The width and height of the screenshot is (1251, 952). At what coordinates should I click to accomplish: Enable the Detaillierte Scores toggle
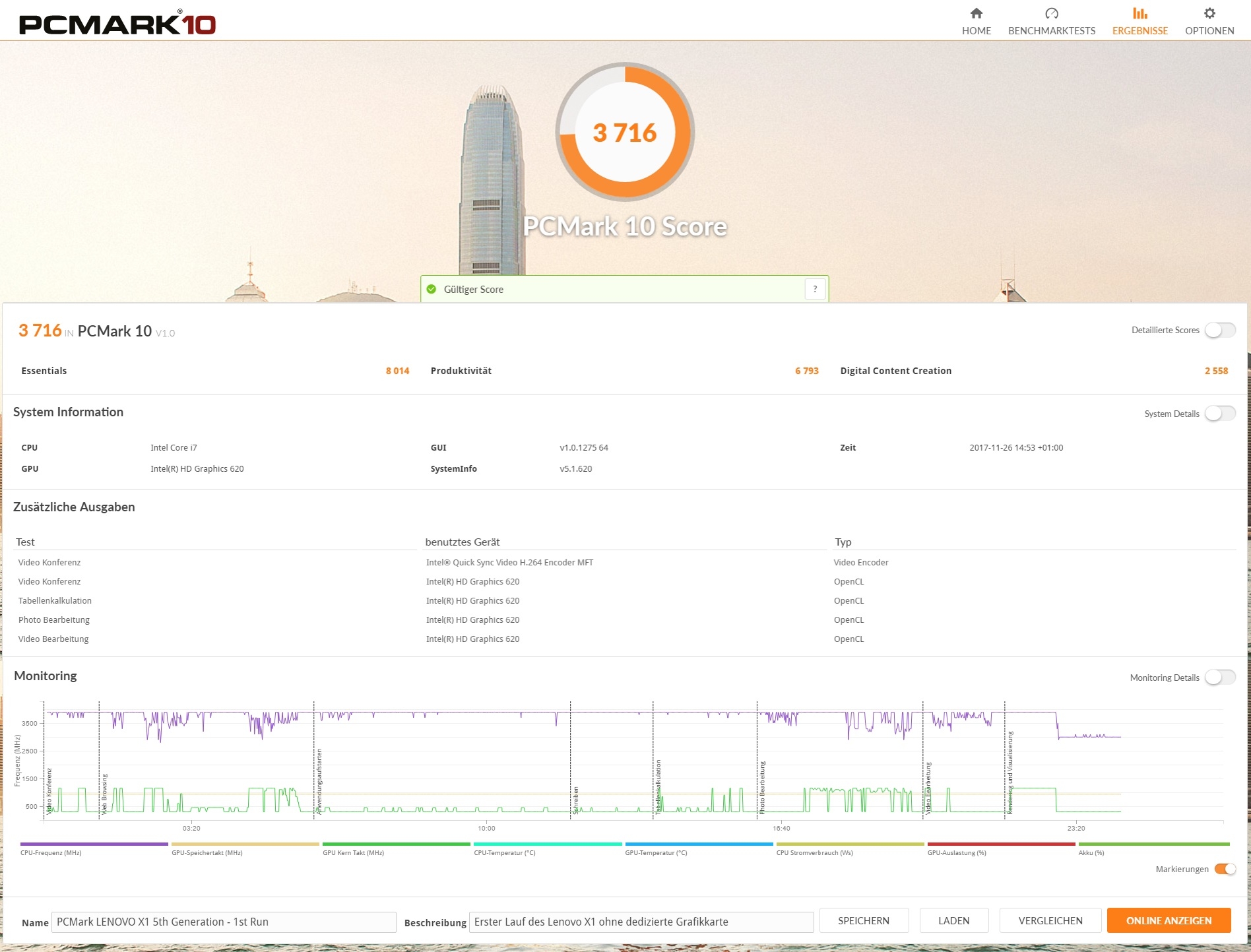[x=1219, y=330]
